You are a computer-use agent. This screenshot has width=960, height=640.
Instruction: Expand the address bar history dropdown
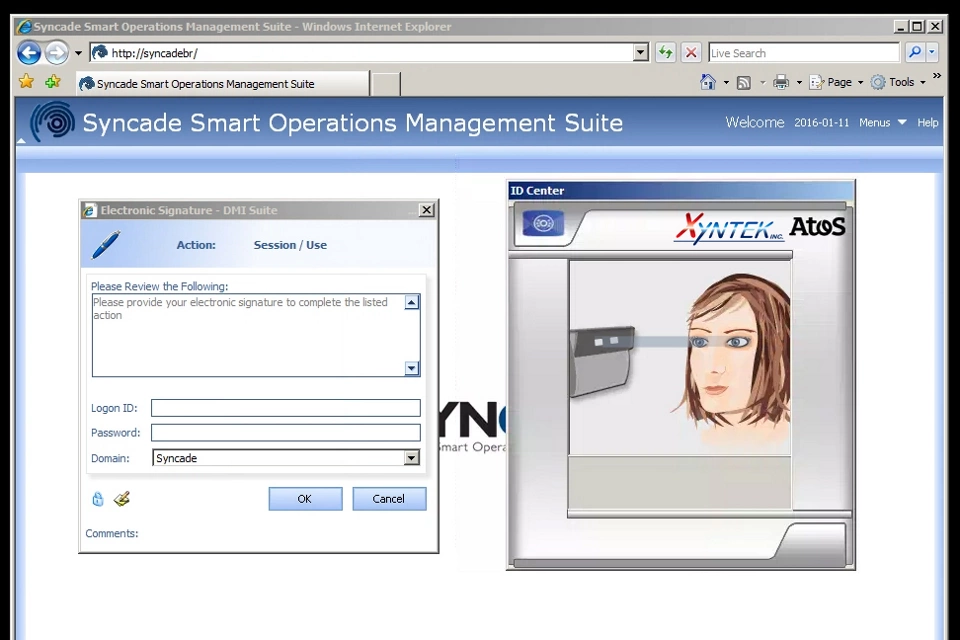640,53
